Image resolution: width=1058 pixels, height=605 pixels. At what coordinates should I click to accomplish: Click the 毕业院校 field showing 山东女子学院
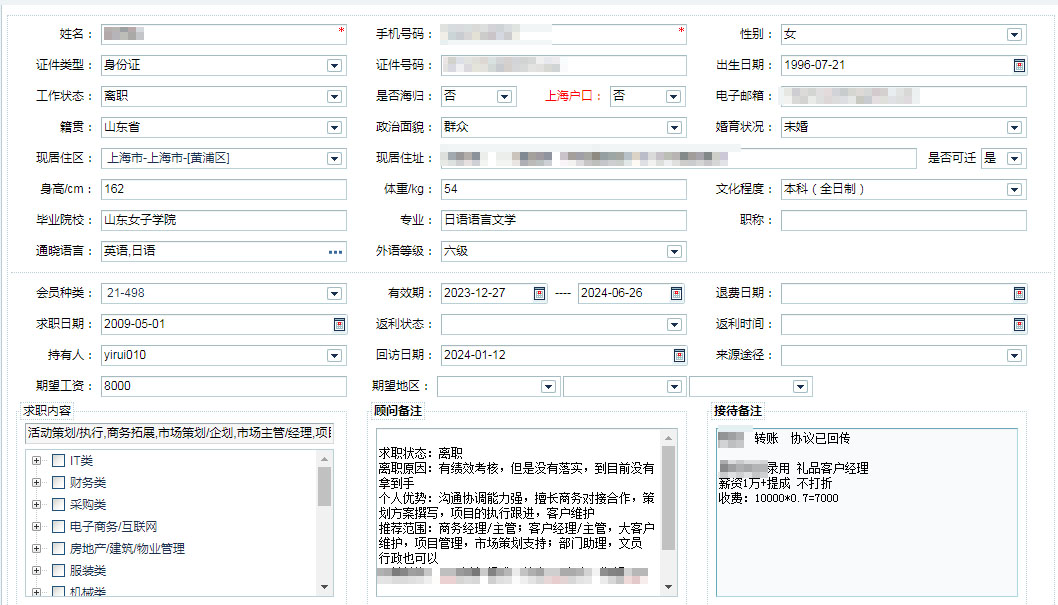[224, 221]
